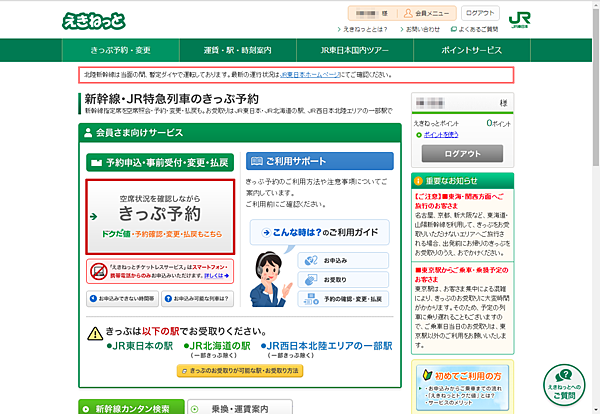Screen dimensions: 600x414
Task: Click the えきねっと logo
Action: tap(94, 21)
